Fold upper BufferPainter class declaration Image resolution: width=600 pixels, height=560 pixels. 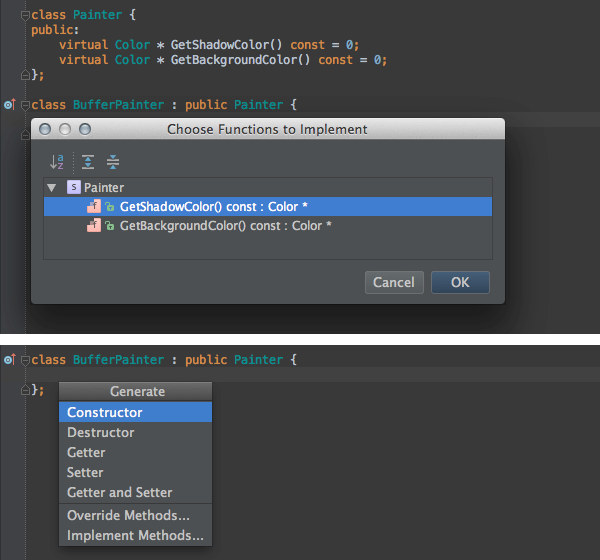click(x=25, y=105)
